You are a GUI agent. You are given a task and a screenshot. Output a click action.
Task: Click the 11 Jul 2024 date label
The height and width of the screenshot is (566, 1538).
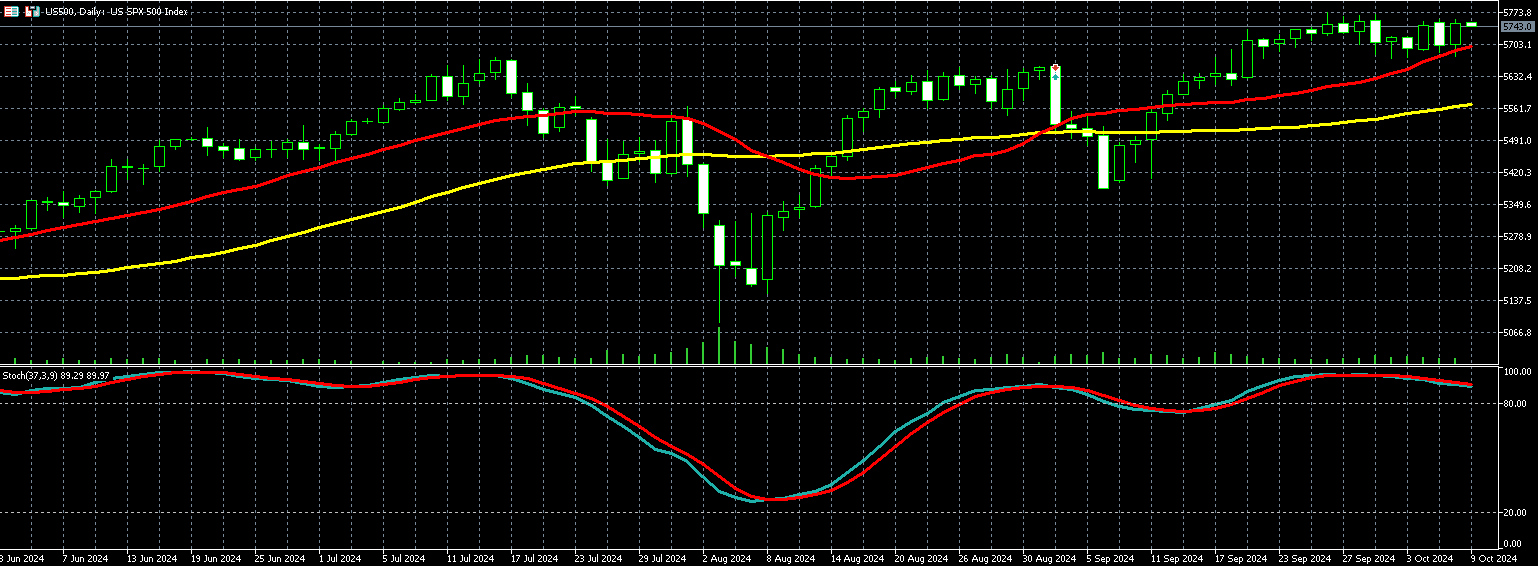coord(471,558)
